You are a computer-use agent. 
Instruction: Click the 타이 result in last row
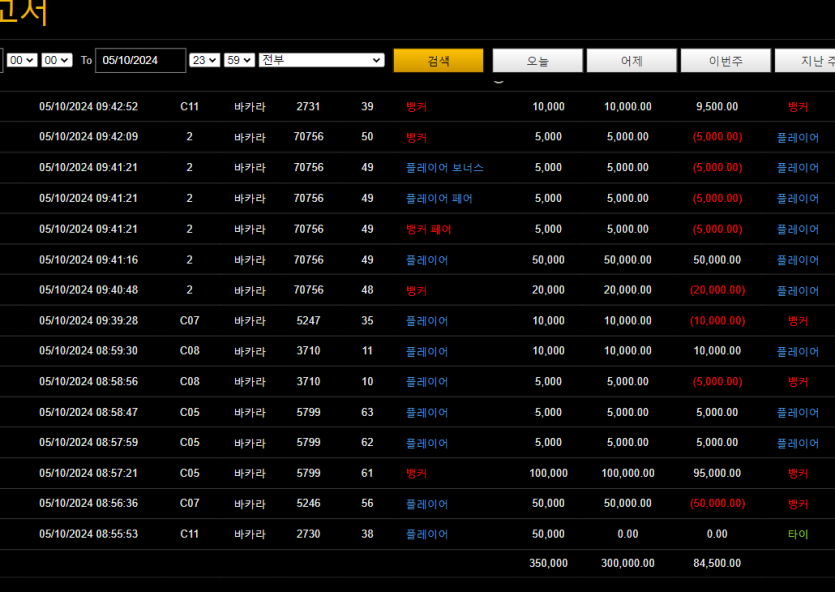[797, 534]
